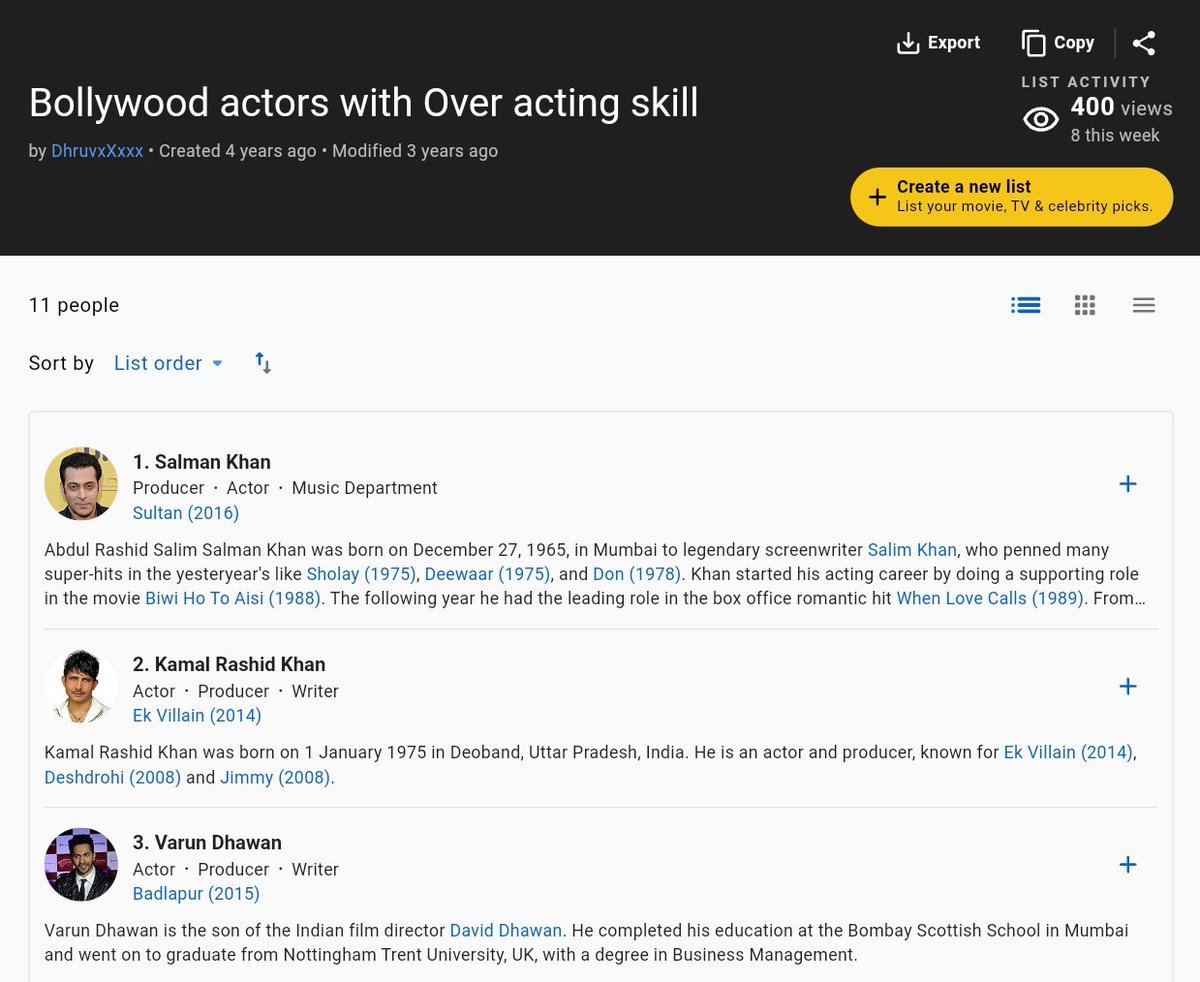Open DhruvxXxxx user profile link
Image resolution: width=1200 pixels, height=982 pixels.
pos(97,151)
